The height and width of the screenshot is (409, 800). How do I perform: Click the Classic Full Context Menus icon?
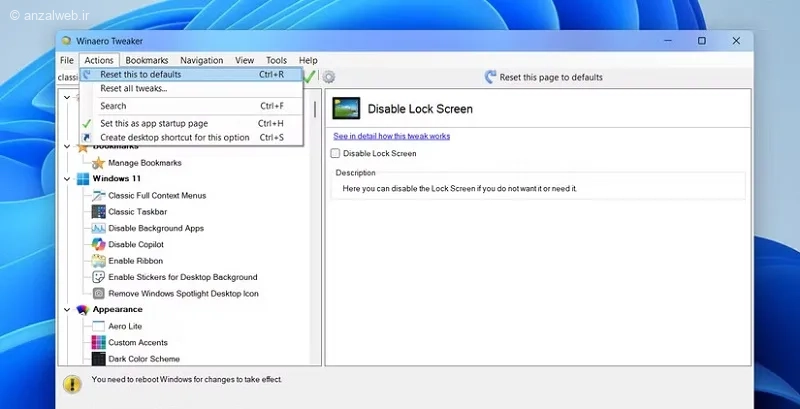coord(98,195)
